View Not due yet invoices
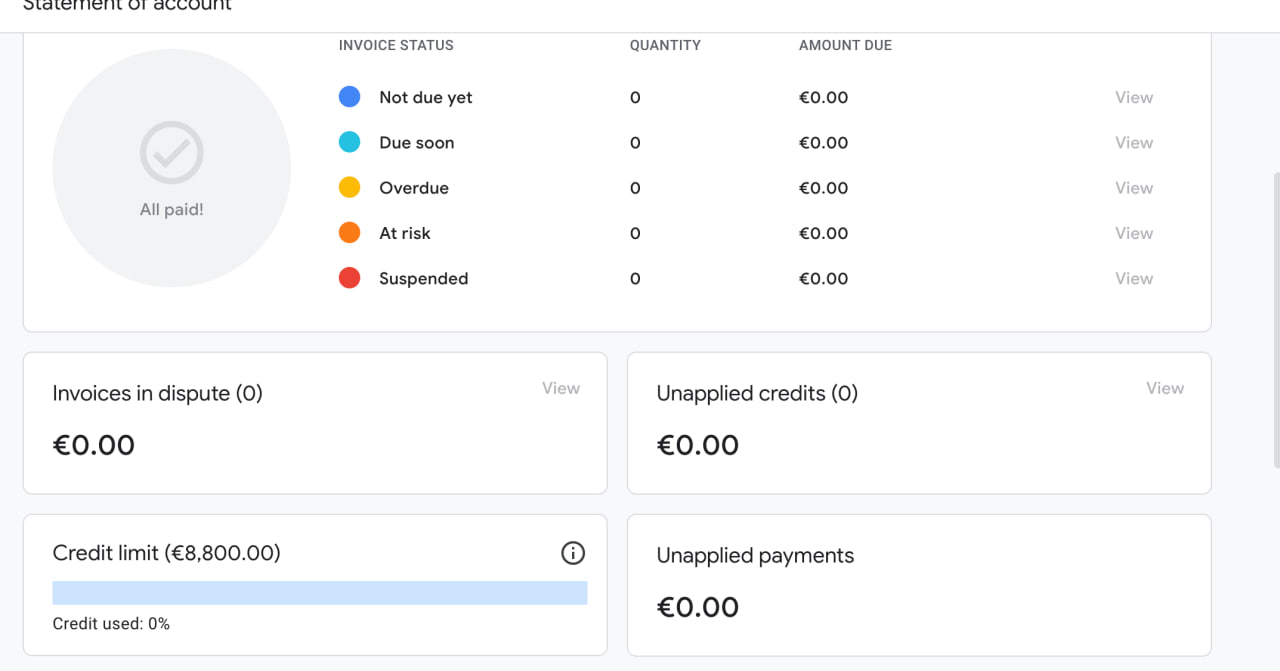Viewport: 1280px width, 671px height. click(1134, 97)
